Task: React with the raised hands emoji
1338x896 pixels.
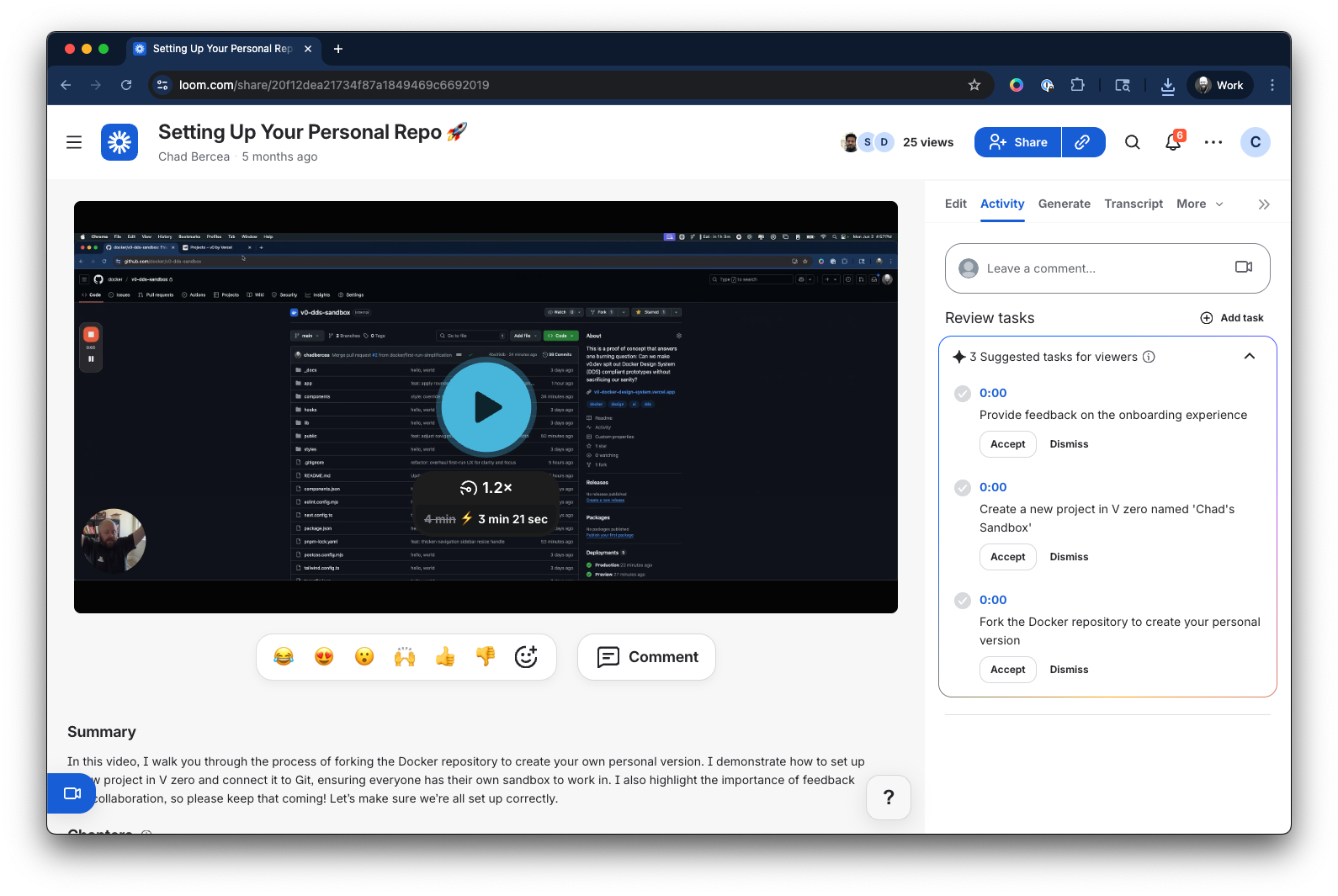Action: point(405,656)
